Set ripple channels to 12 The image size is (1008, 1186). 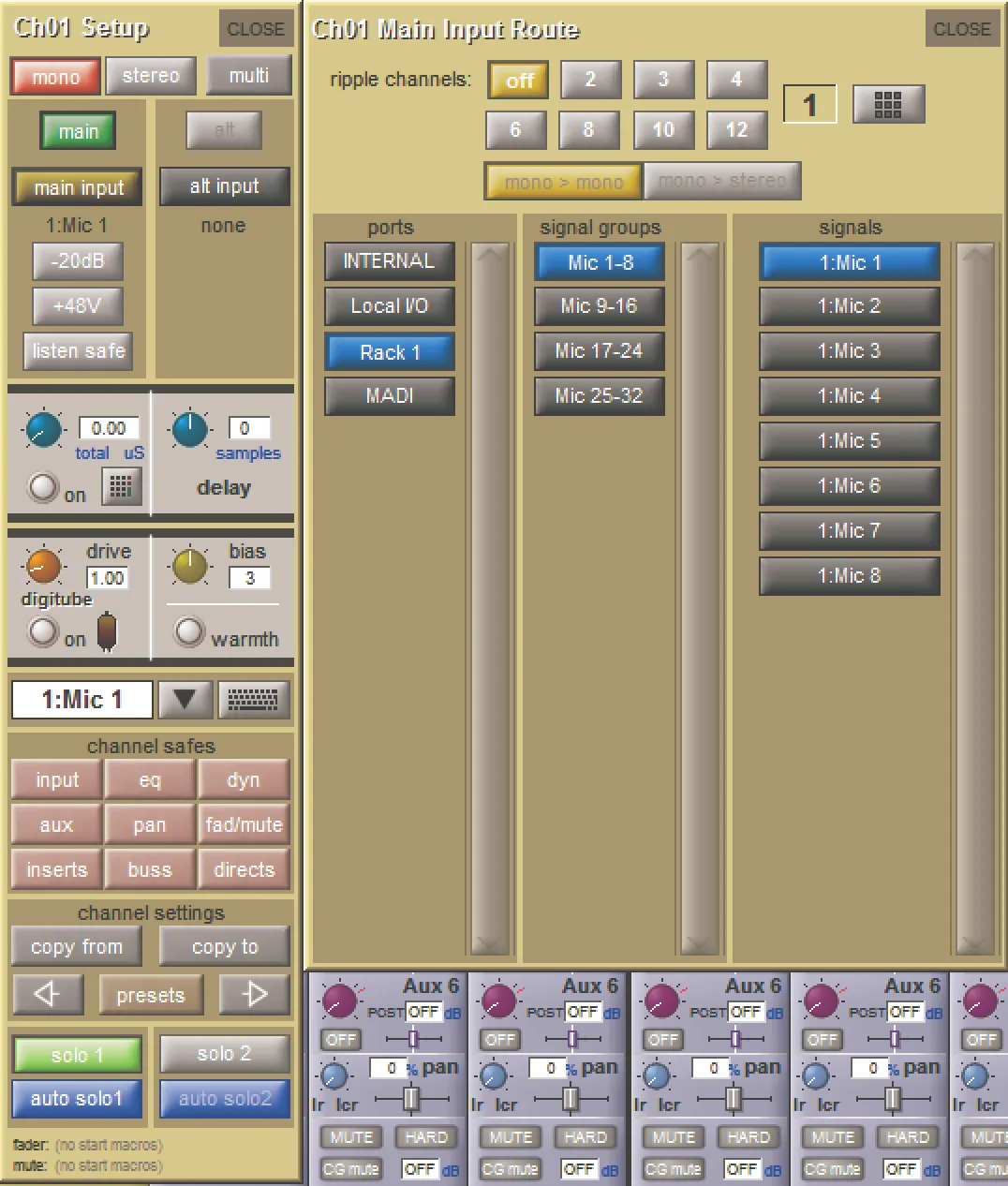[x=736, y=129]
